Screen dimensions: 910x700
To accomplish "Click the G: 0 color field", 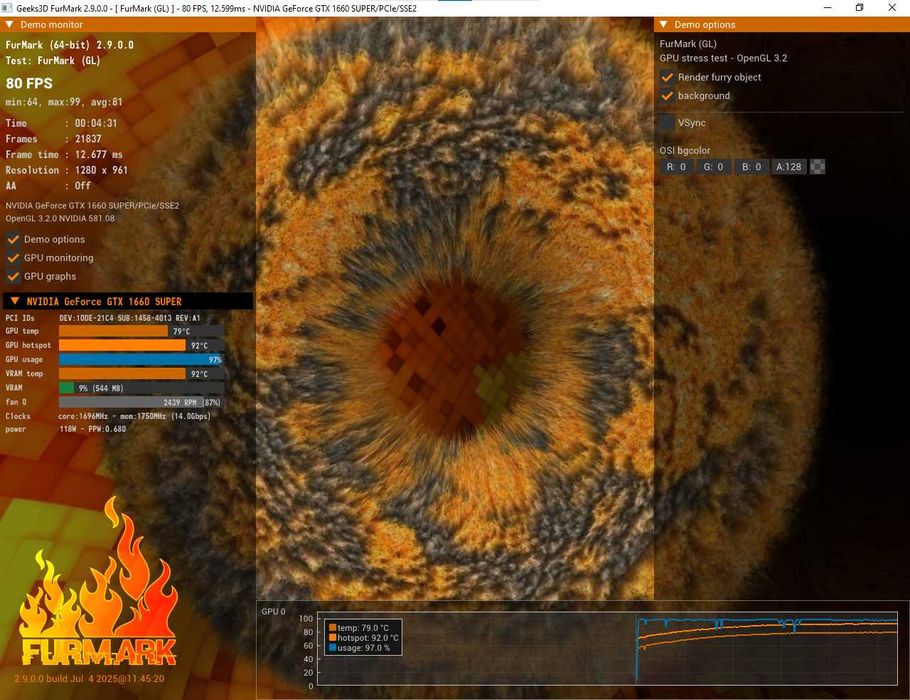I will tap(714, 167).
